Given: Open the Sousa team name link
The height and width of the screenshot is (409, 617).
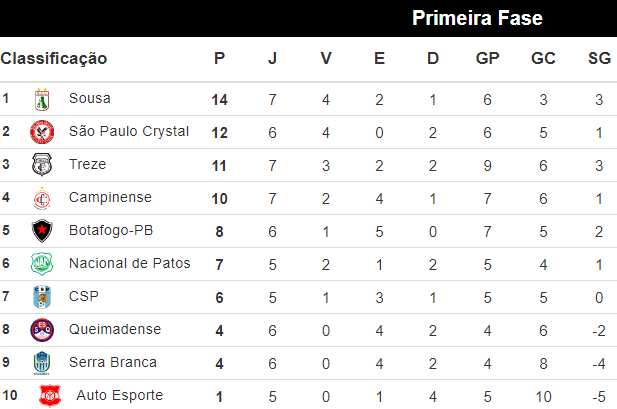Looking at the screenshot, I should tap(90, 98).
